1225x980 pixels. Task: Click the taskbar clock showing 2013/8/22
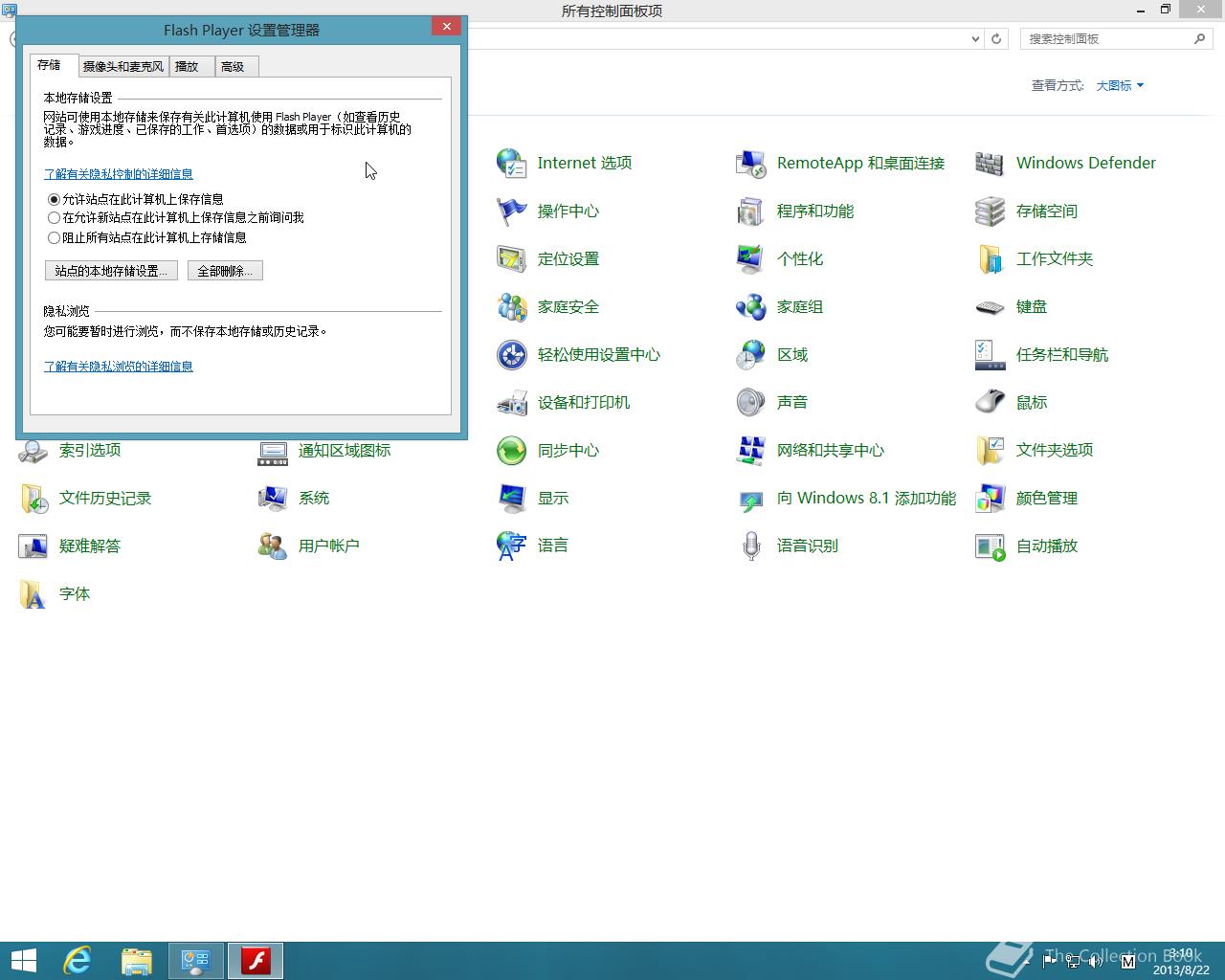1181,962
